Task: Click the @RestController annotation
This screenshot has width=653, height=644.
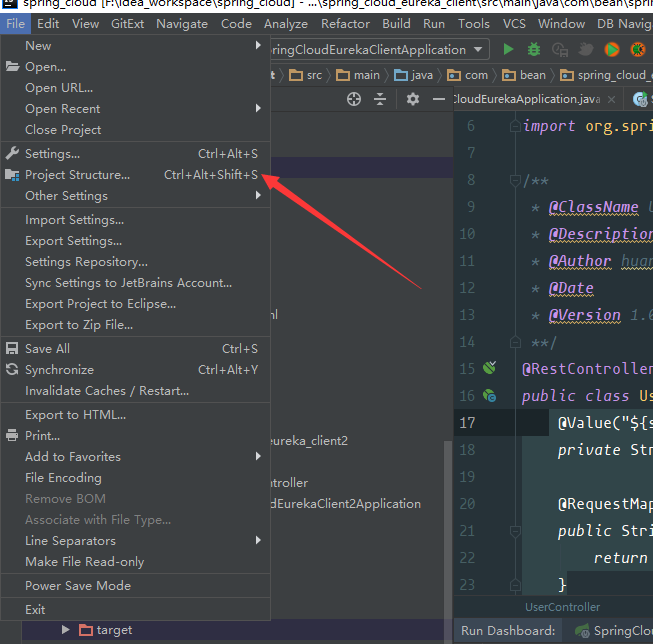Action: 587,369
